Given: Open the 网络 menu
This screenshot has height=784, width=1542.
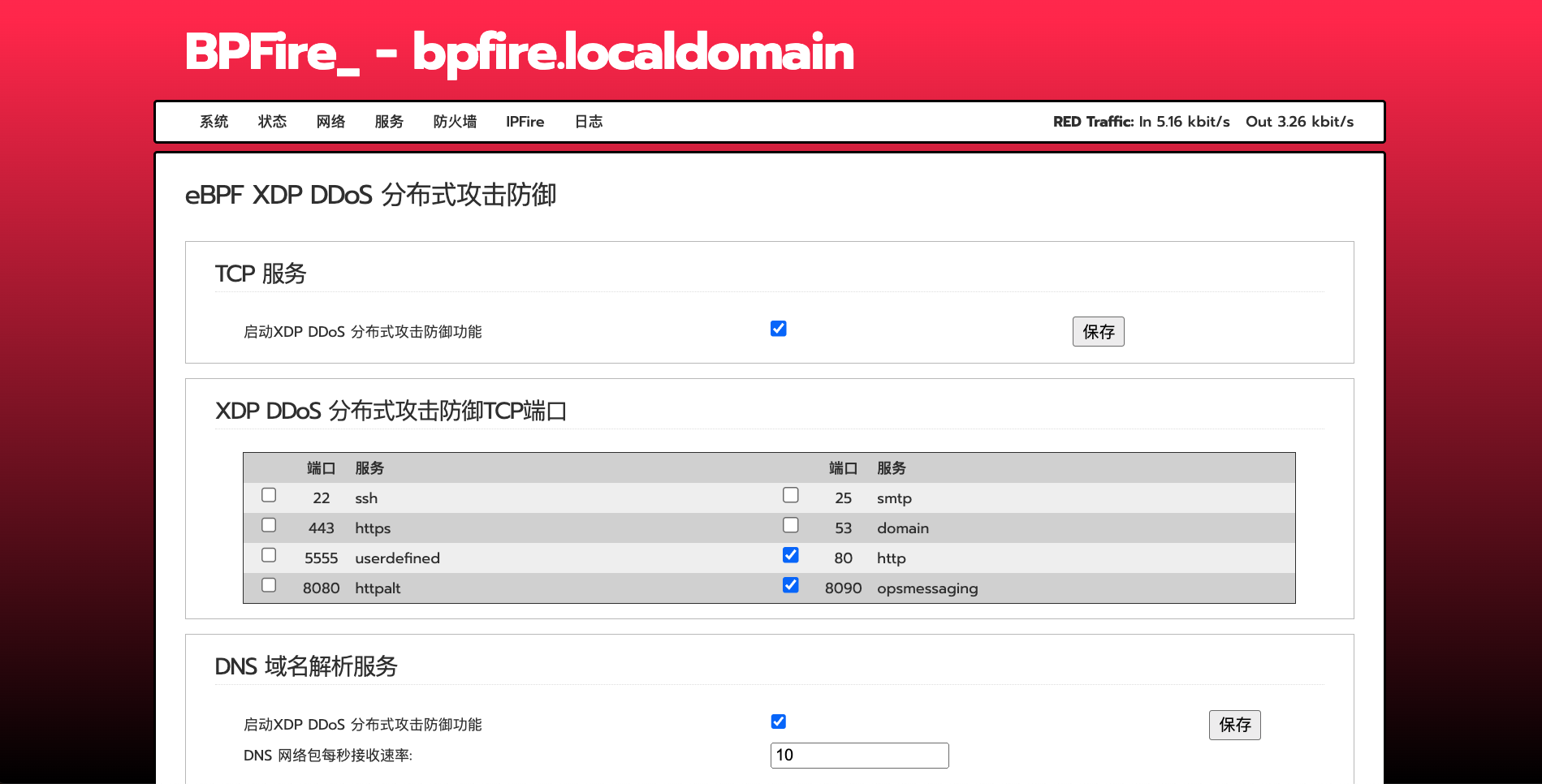Looking at the screenshot, I should pos(330,122).
